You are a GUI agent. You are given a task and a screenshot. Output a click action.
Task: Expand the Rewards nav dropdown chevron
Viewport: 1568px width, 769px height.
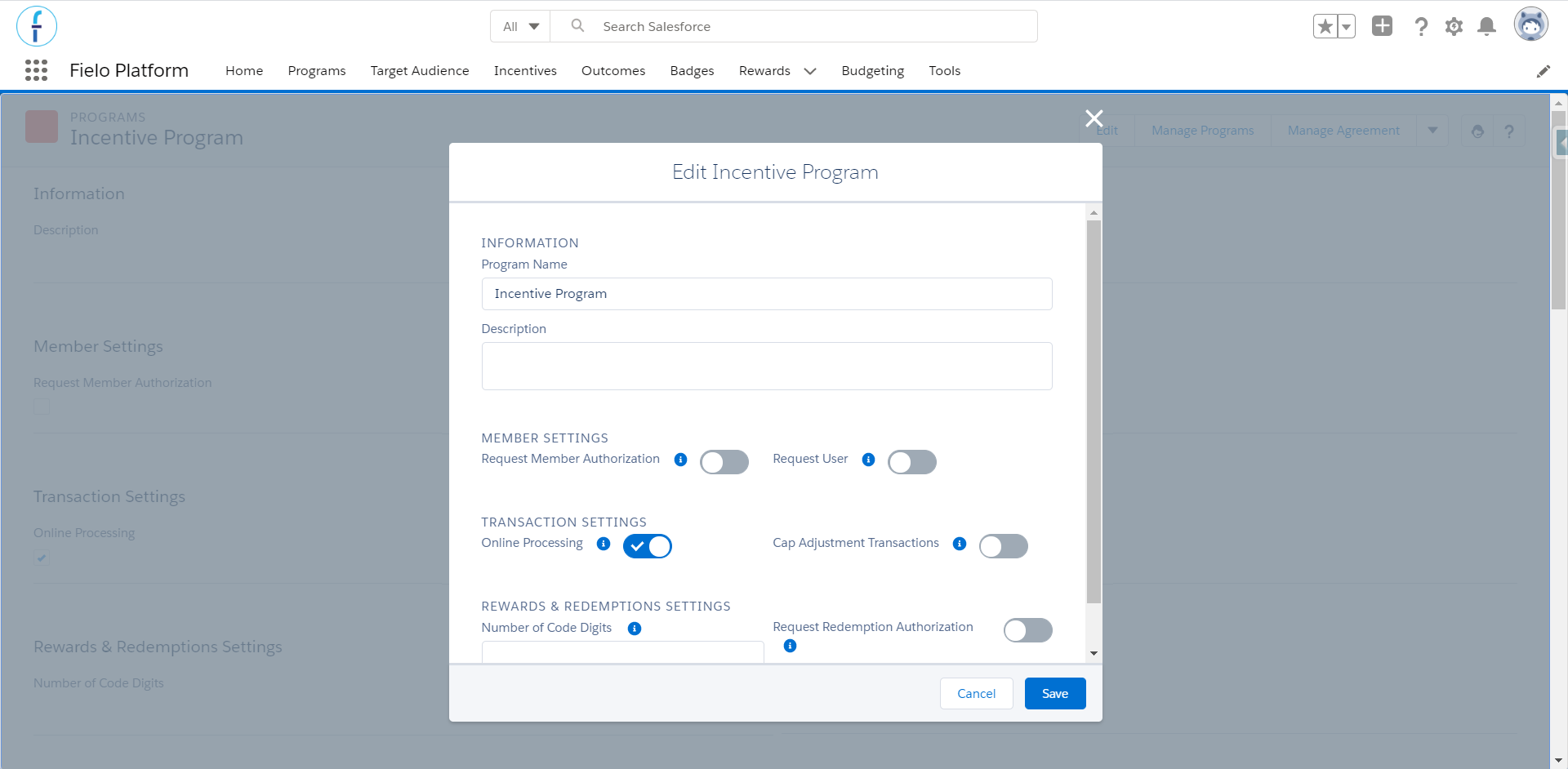(x=810, y=71)
